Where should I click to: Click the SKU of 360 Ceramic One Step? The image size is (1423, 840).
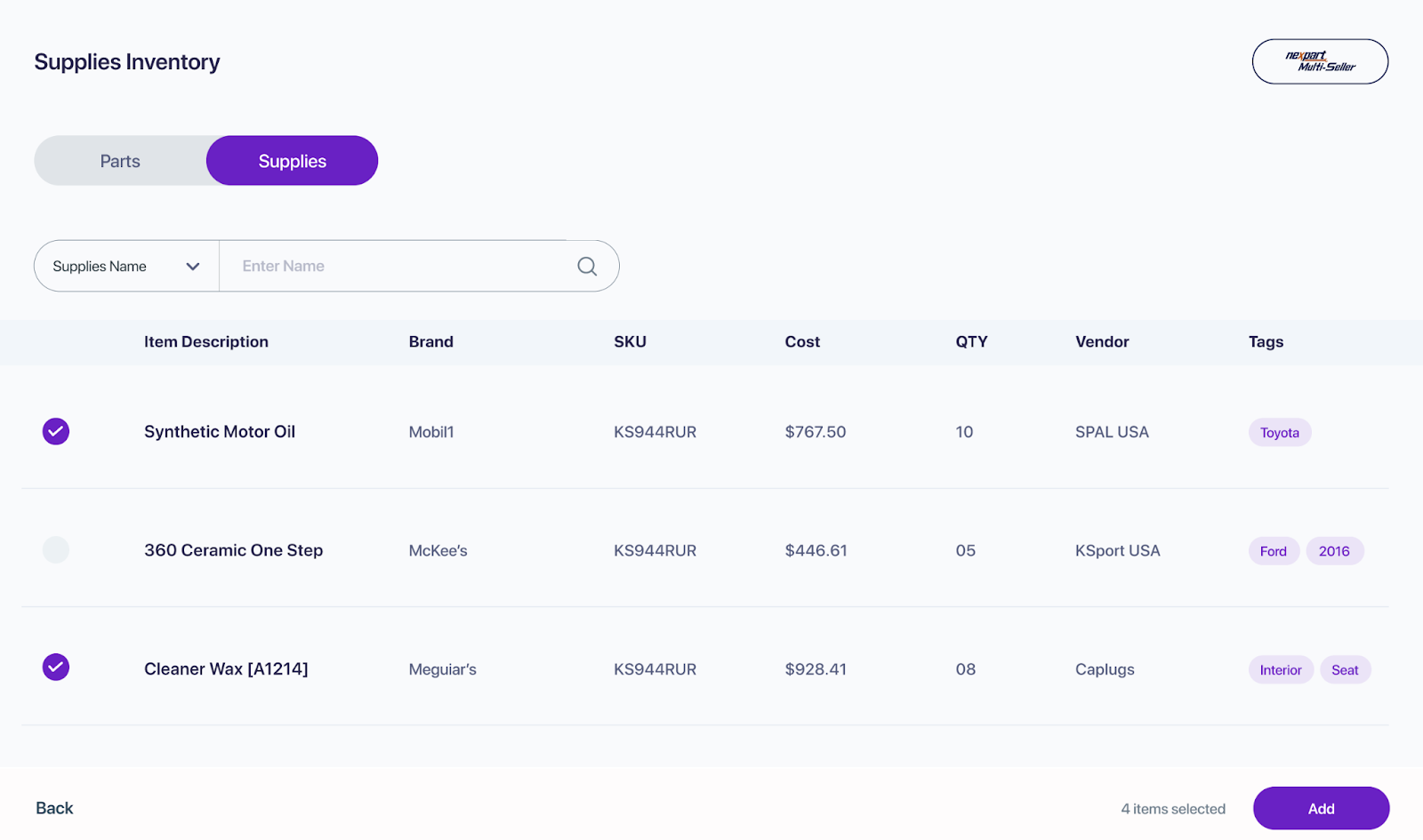pos(655,551)
